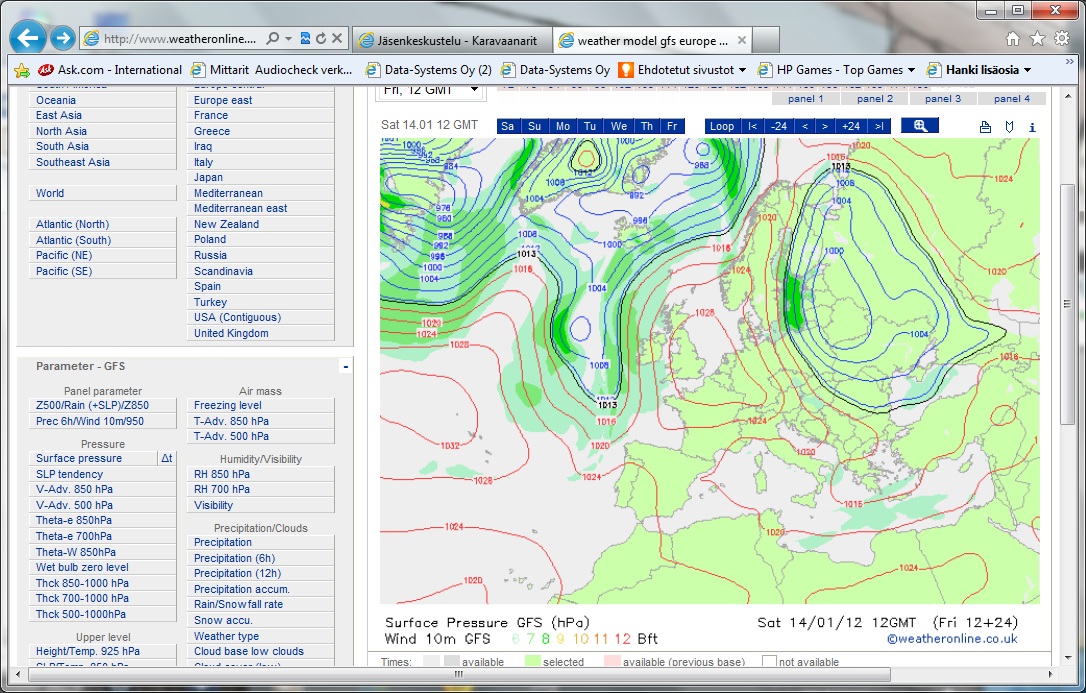
Task: Select the 'panel 2' tab
Action: [875, 99]
